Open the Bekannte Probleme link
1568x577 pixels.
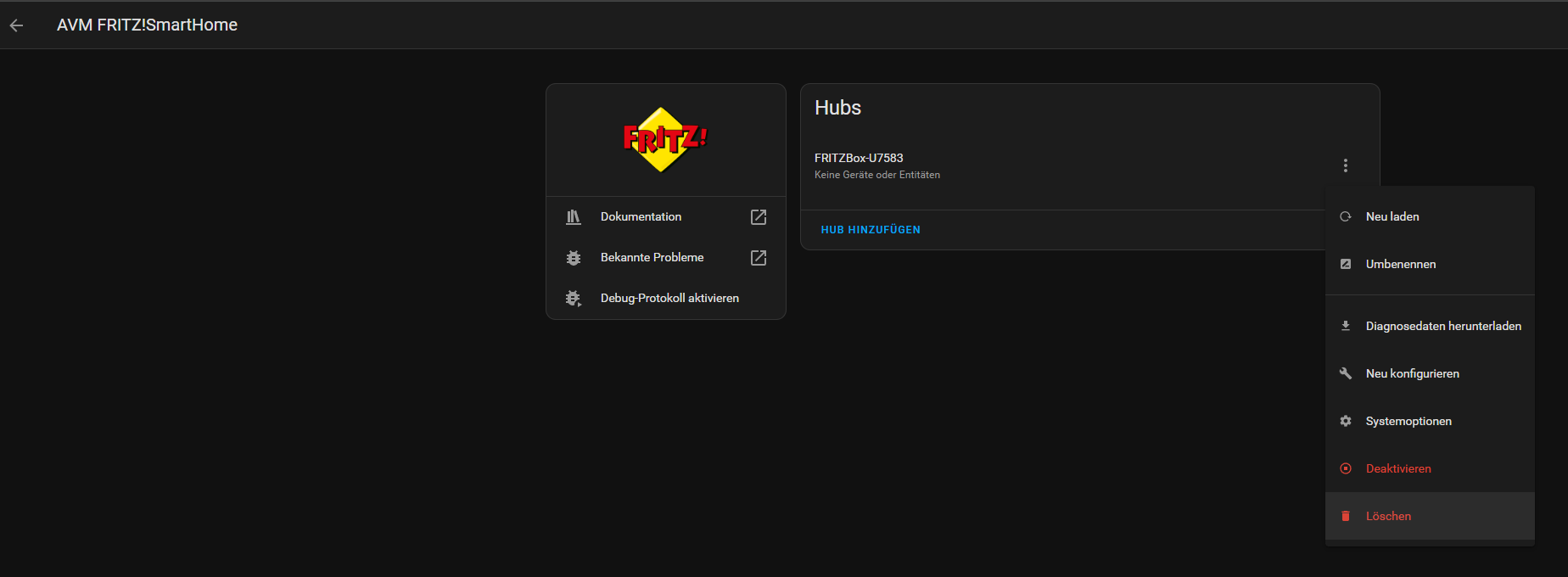coord(666,258)
